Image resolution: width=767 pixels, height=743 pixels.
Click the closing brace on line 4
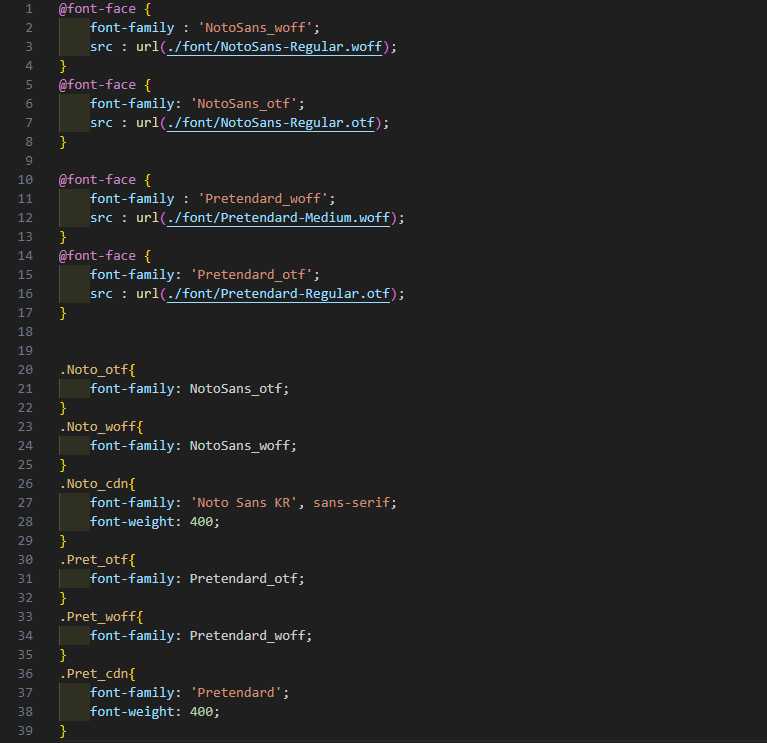point(63,66)
